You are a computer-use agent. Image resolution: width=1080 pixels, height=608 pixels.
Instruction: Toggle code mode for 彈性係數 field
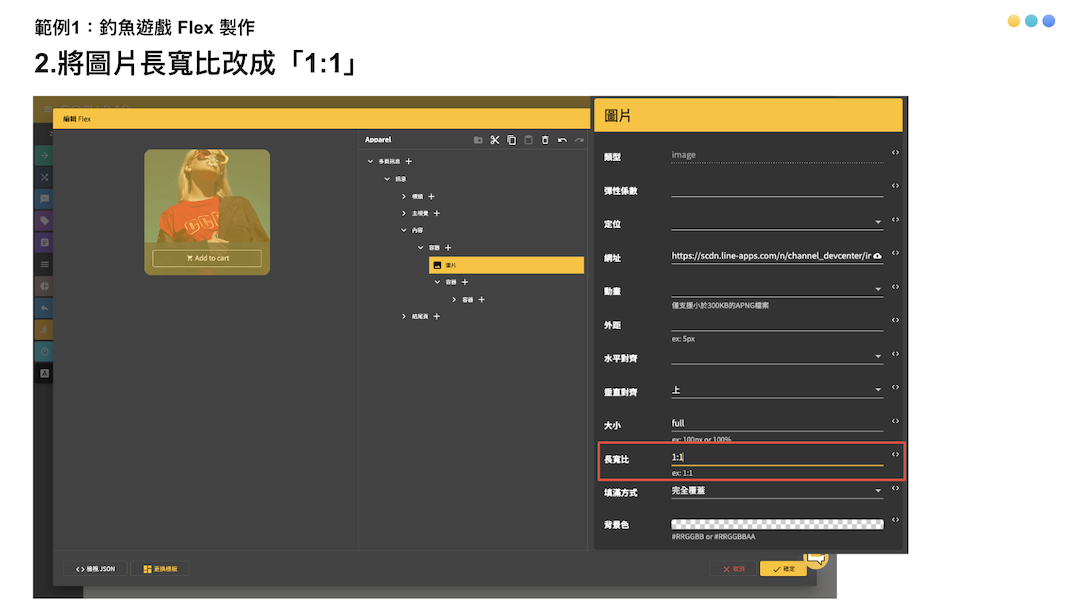coord(895,186)
